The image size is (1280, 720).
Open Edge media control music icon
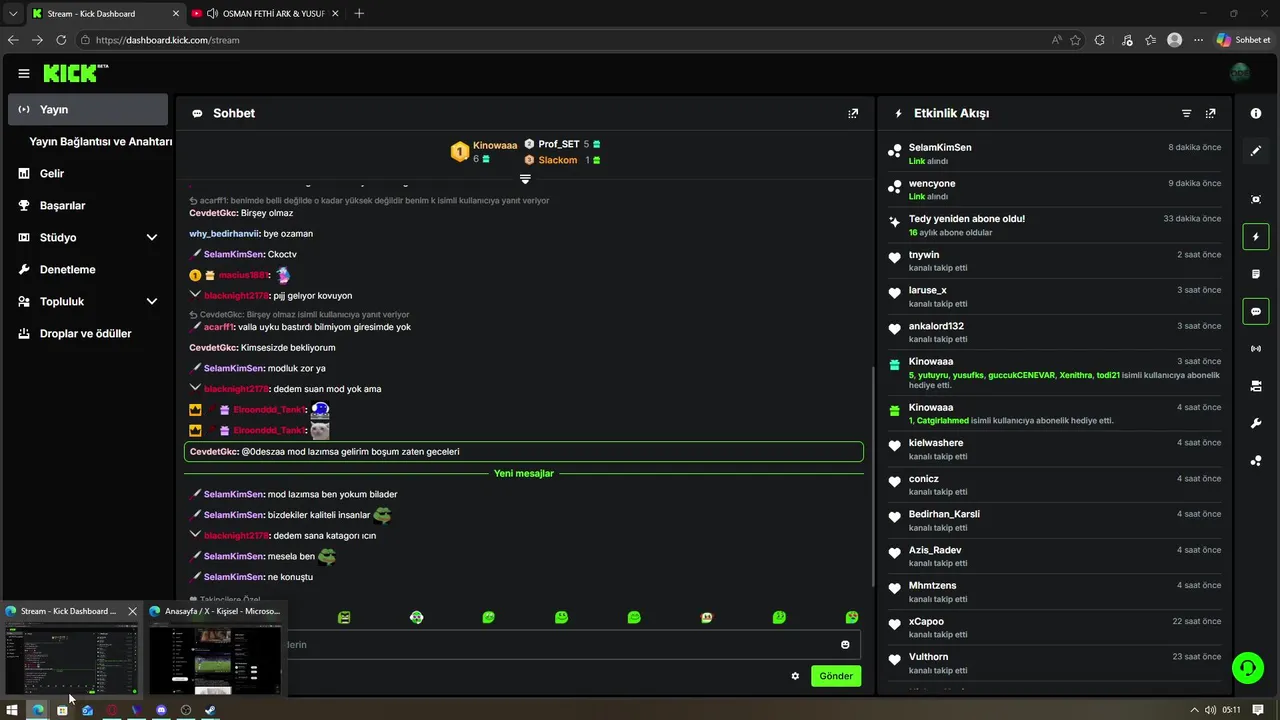[x=1127, y=40]
